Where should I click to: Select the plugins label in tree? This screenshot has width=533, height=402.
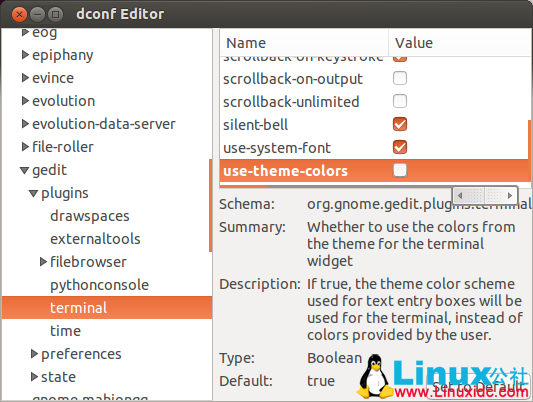65,194
